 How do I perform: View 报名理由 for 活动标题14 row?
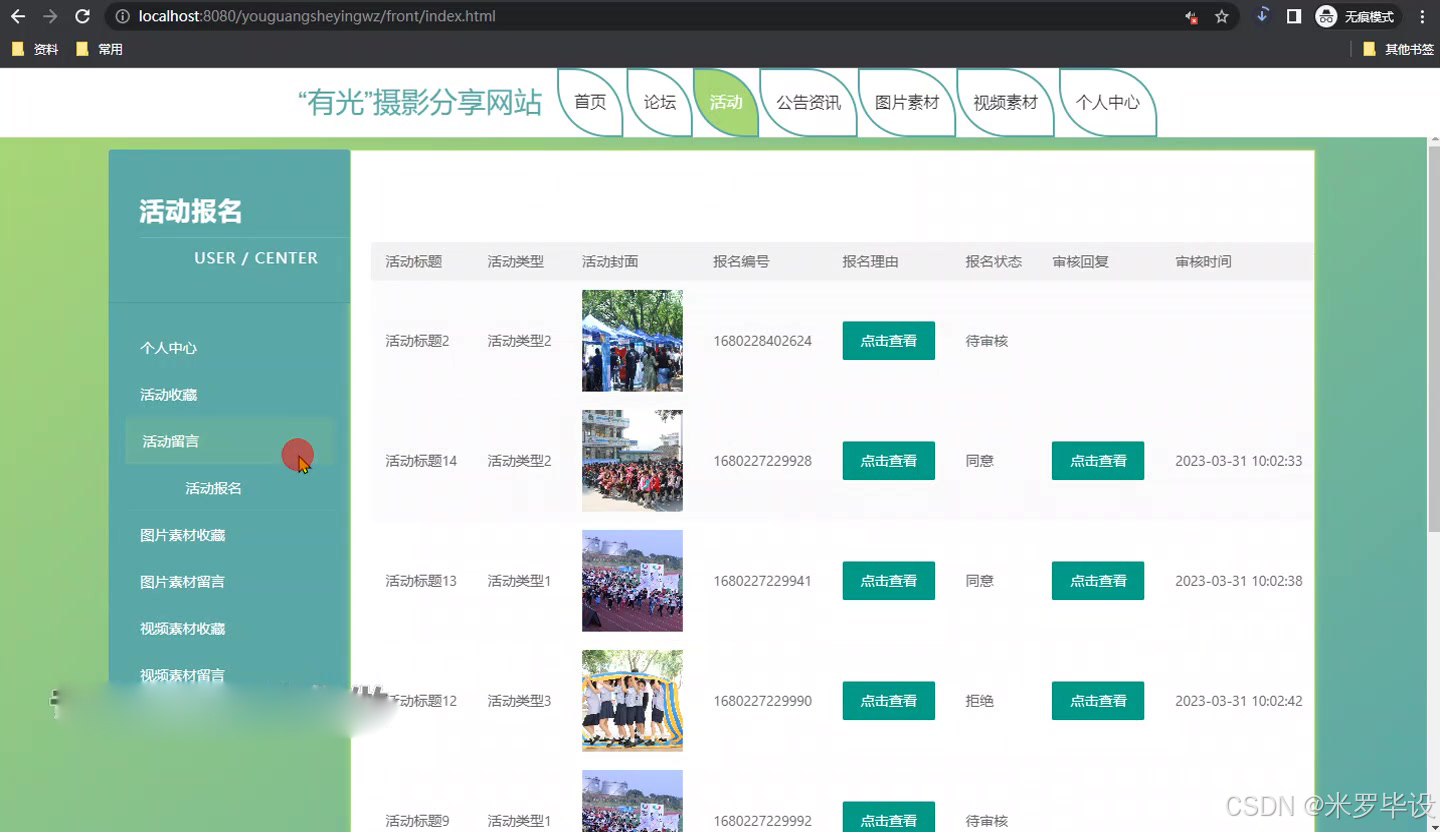[x=889, y=461]
